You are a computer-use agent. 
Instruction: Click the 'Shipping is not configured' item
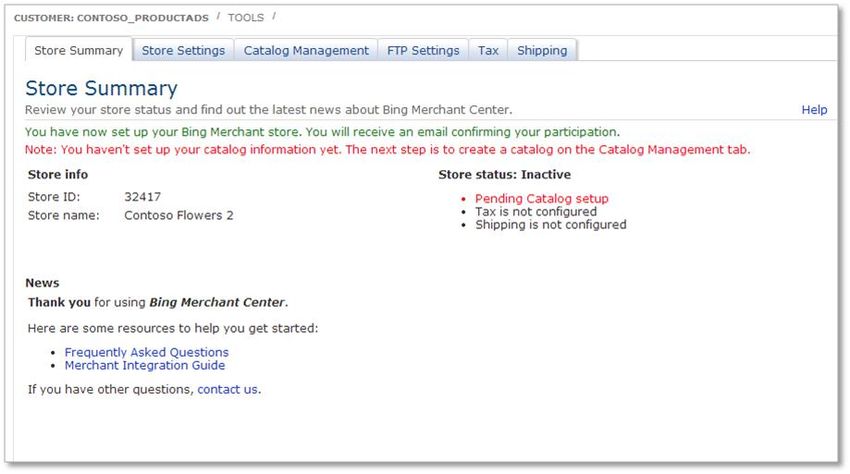[x=551, y=225]
